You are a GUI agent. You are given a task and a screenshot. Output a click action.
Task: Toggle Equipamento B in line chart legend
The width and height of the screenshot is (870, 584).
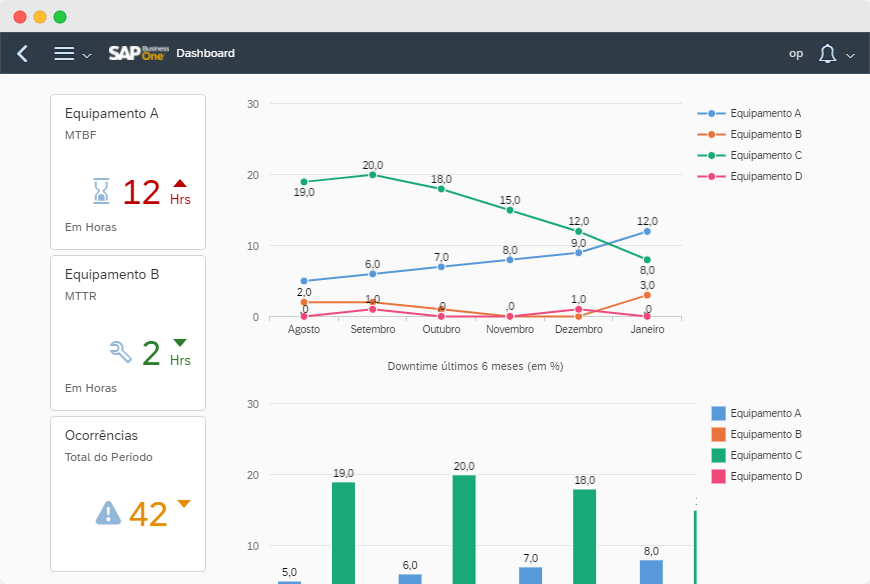point(749,134)
